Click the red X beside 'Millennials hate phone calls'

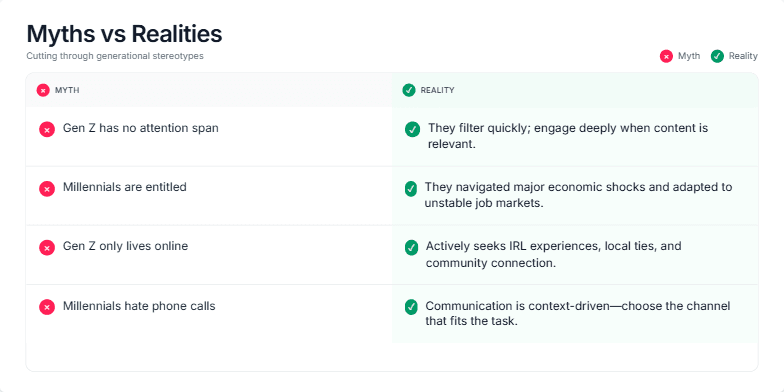(x=47, y=307)
